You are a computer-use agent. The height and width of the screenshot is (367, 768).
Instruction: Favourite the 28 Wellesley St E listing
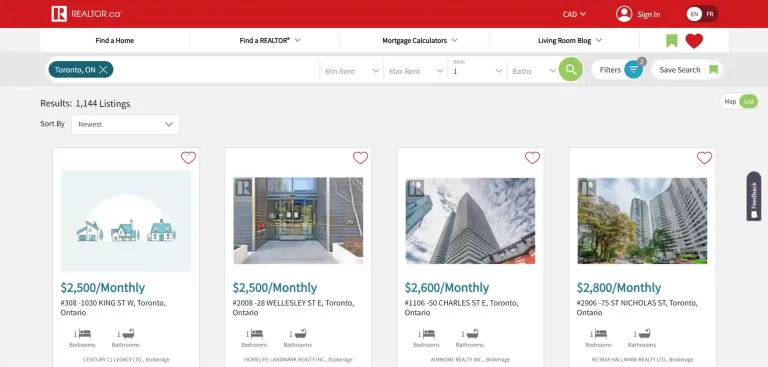pyautogui.click(x=360, y=158)
